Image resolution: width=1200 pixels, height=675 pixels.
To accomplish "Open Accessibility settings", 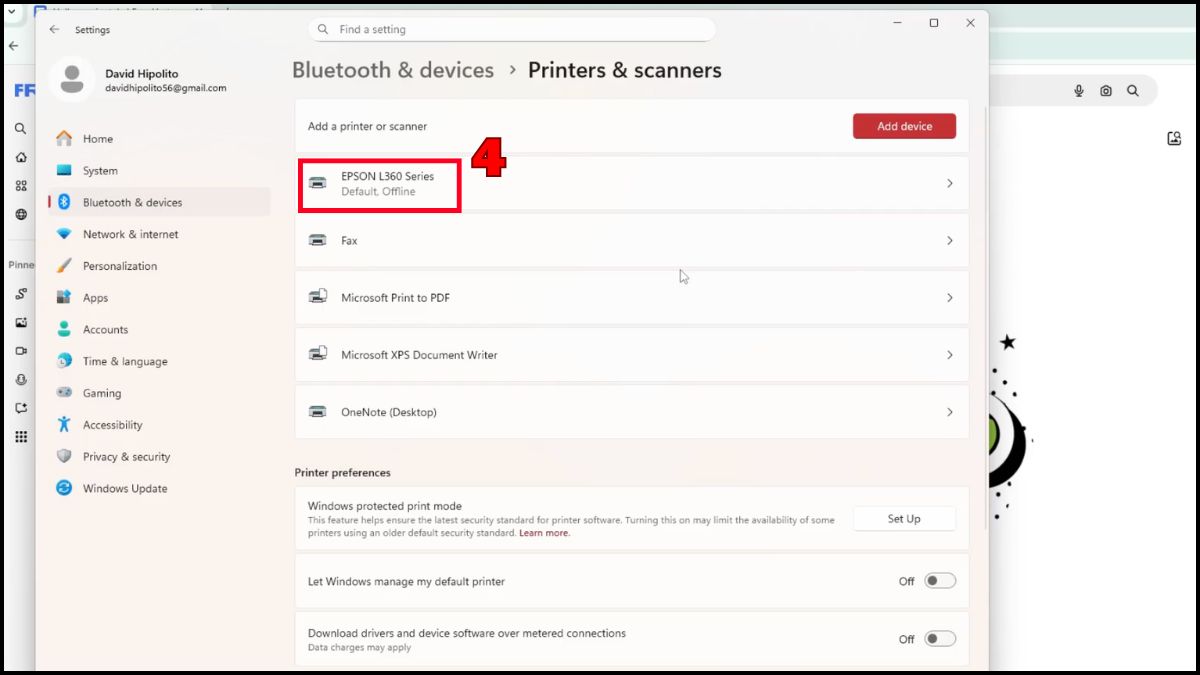I will (x=159, y=425).
